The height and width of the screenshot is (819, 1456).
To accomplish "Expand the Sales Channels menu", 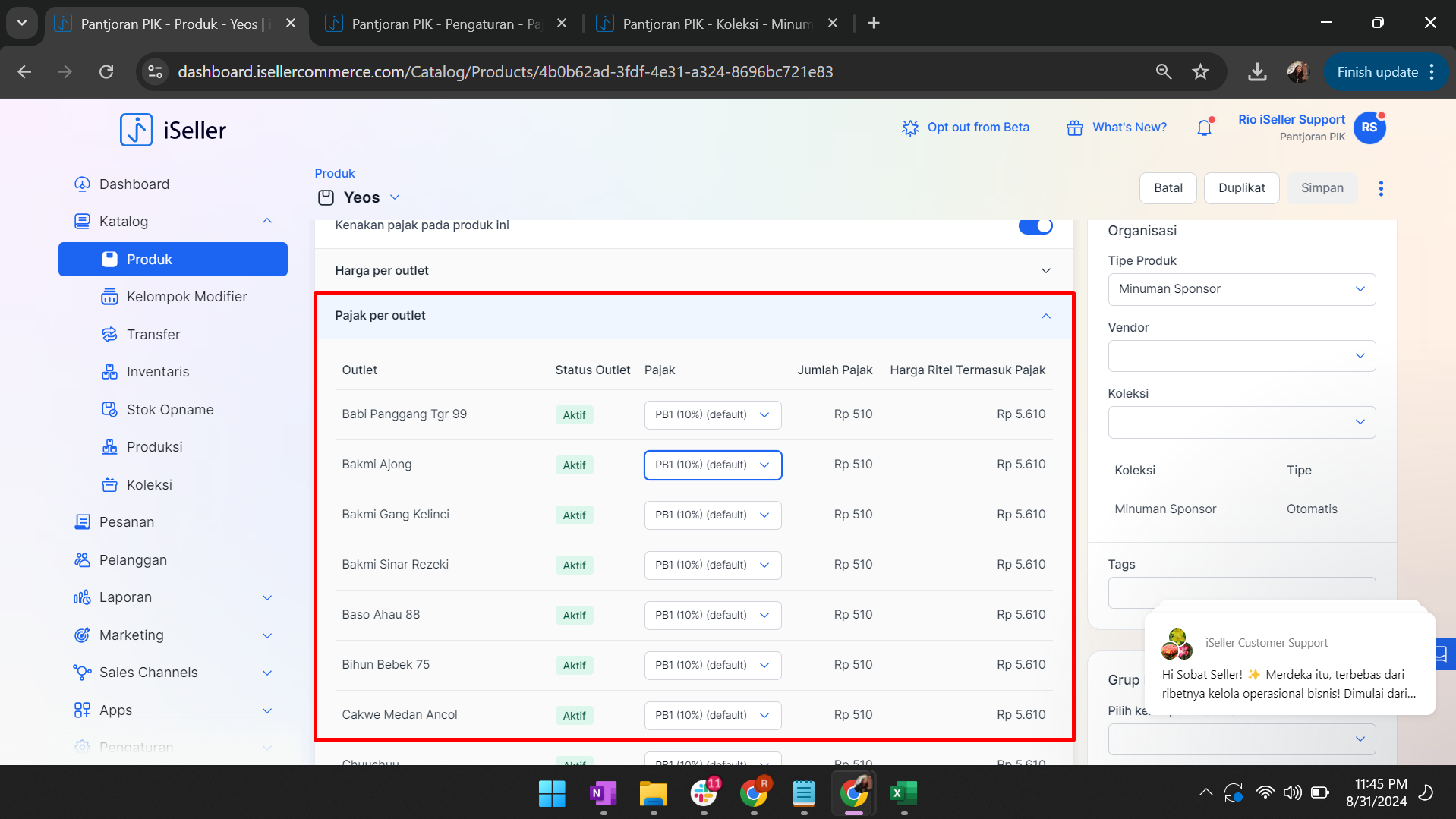I will 267,673.
